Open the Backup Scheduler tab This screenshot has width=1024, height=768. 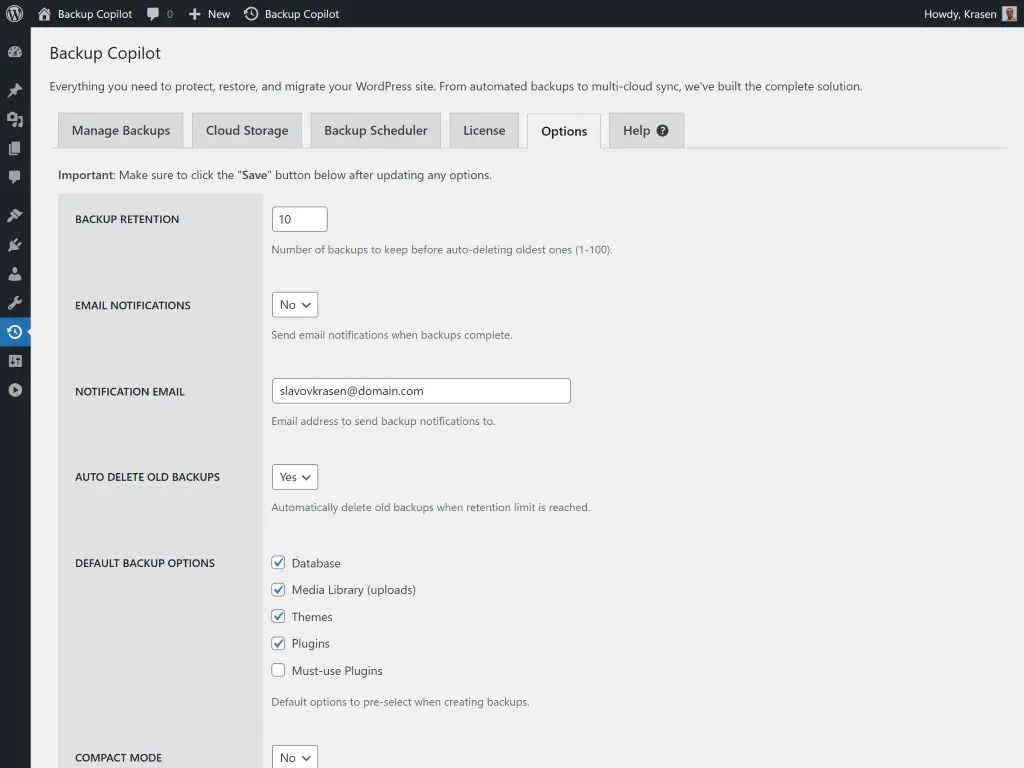pyautogui.click(x=375, y=130)
